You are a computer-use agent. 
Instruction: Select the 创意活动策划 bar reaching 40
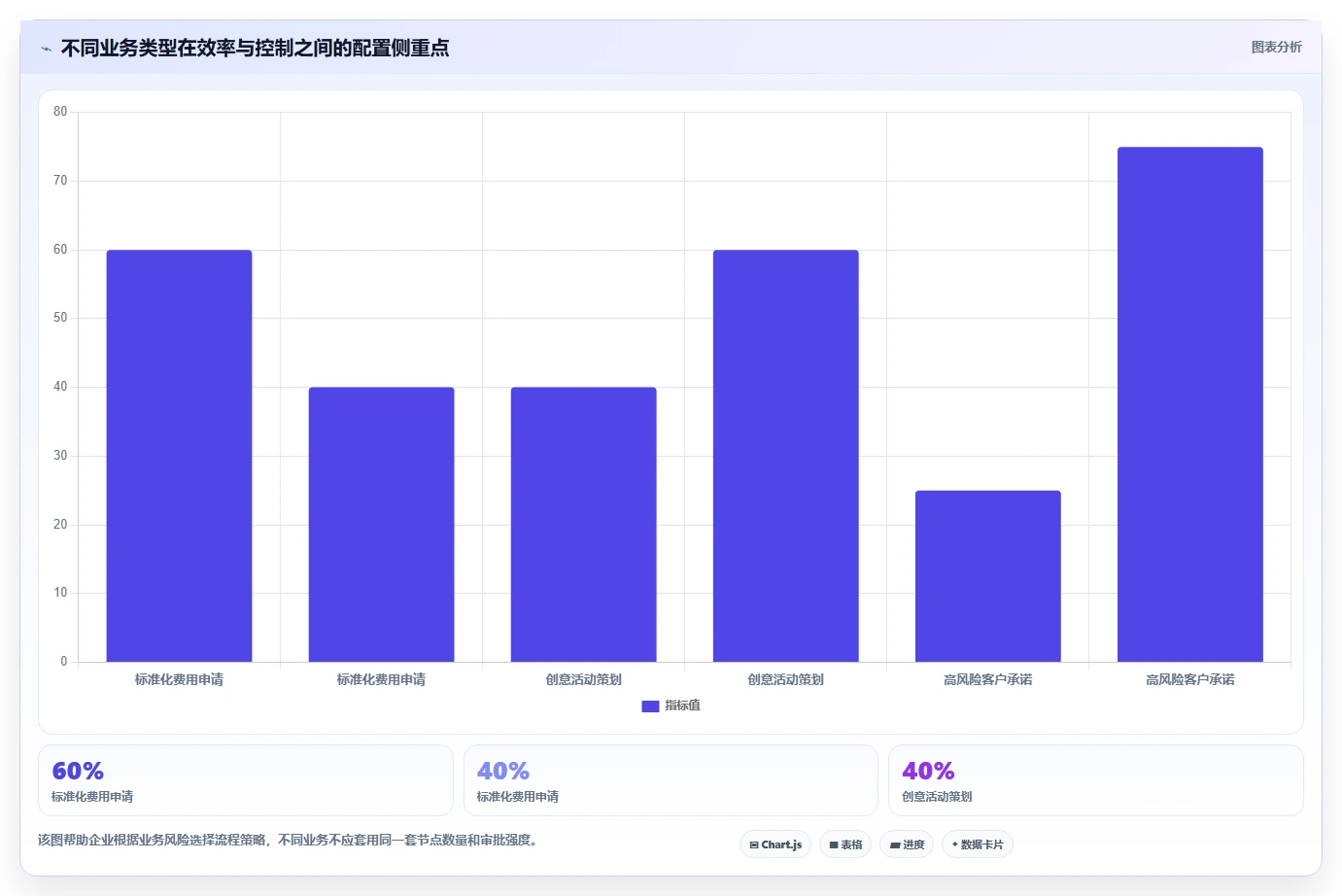pyautogui.click(x=583, y=525)
